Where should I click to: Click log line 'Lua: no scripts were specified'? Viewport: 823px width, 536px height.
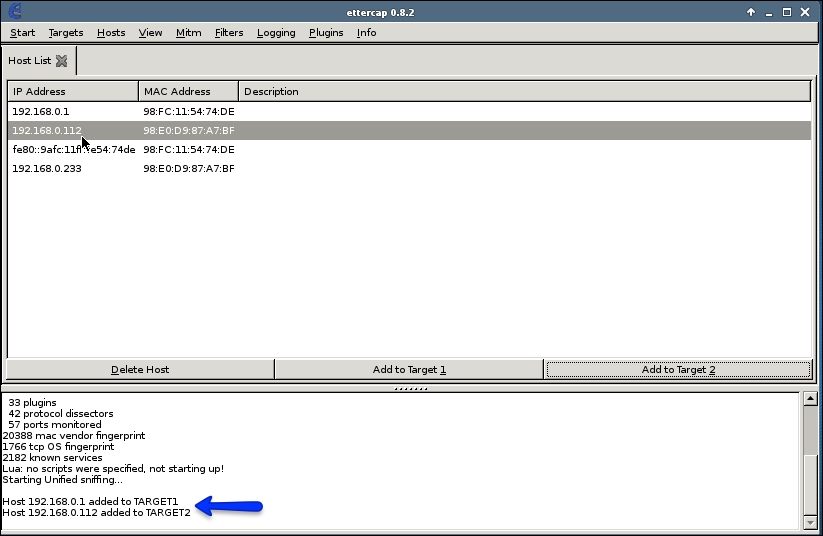coord(113,468)
